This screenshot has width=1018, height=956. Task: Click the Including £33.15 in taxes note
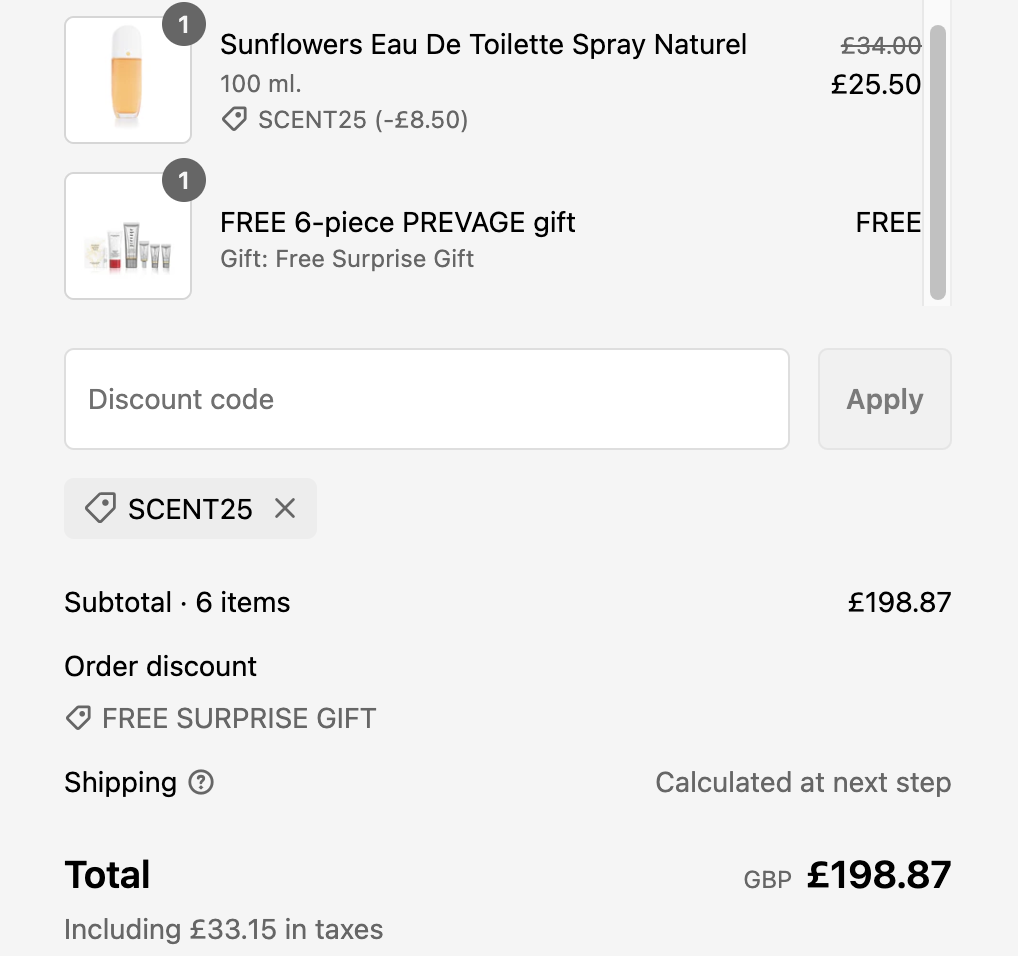click(224, 929)
